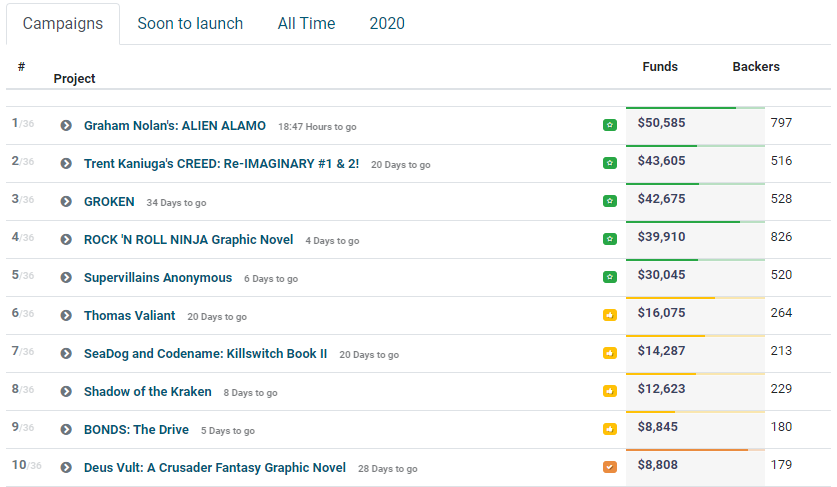
Task: Open Deus Vult: A Crusader Fantasy link
Action: pyautogui.click(x=215, y=468)
